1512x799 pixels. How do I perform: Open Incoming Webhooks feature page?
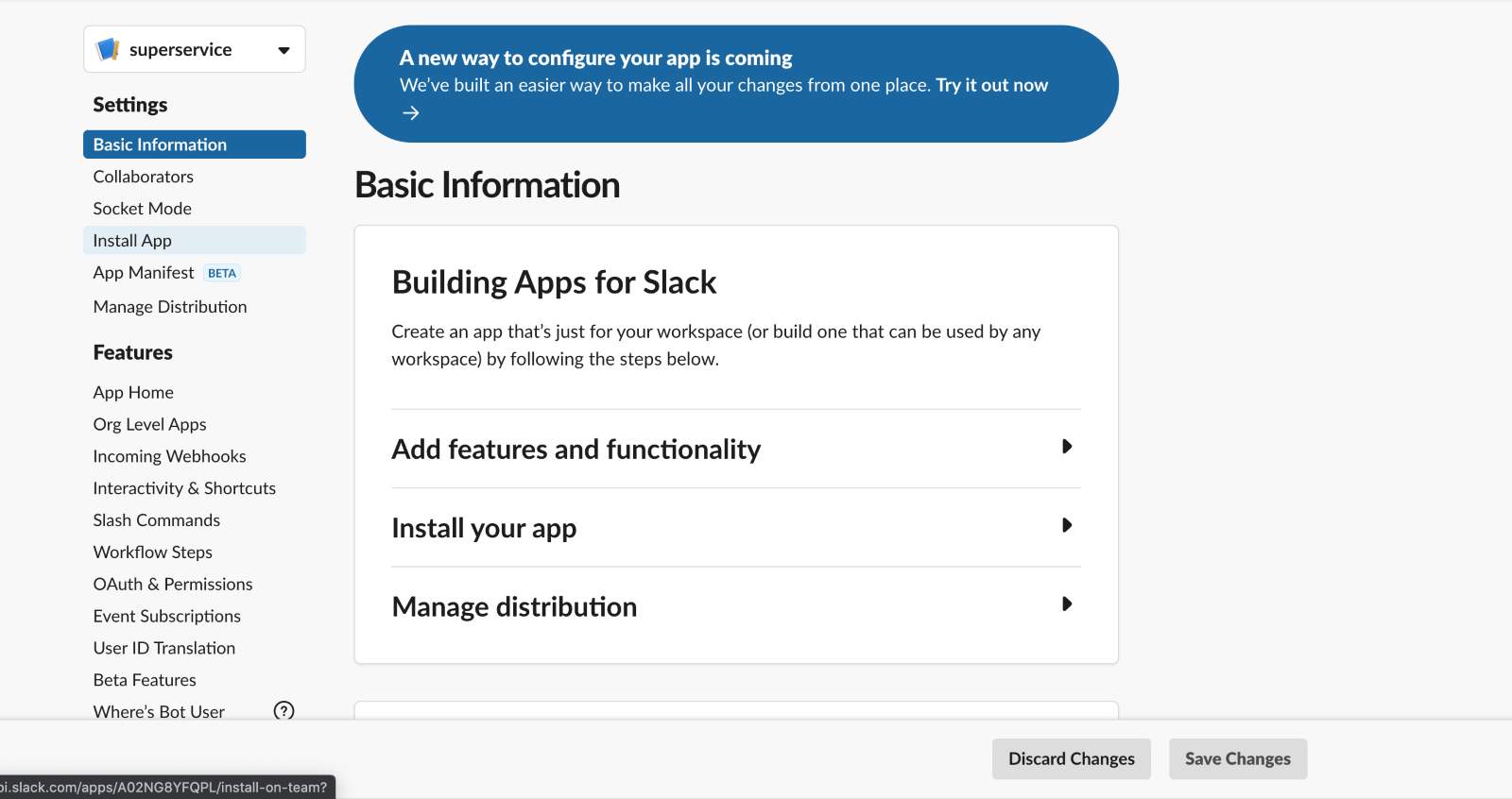169,456
